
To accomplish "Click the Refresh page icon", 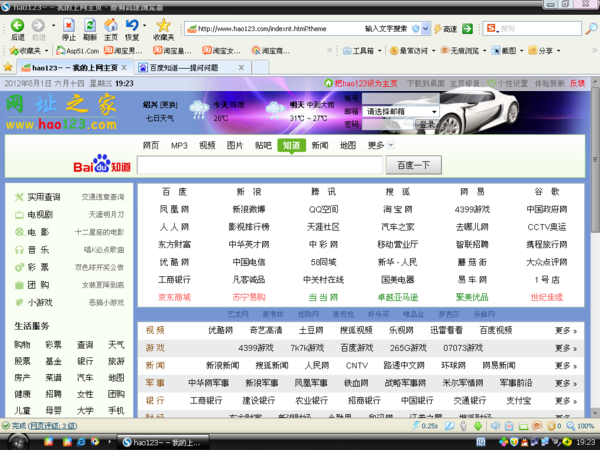I will pyautogui.click(x=90, y=25).
